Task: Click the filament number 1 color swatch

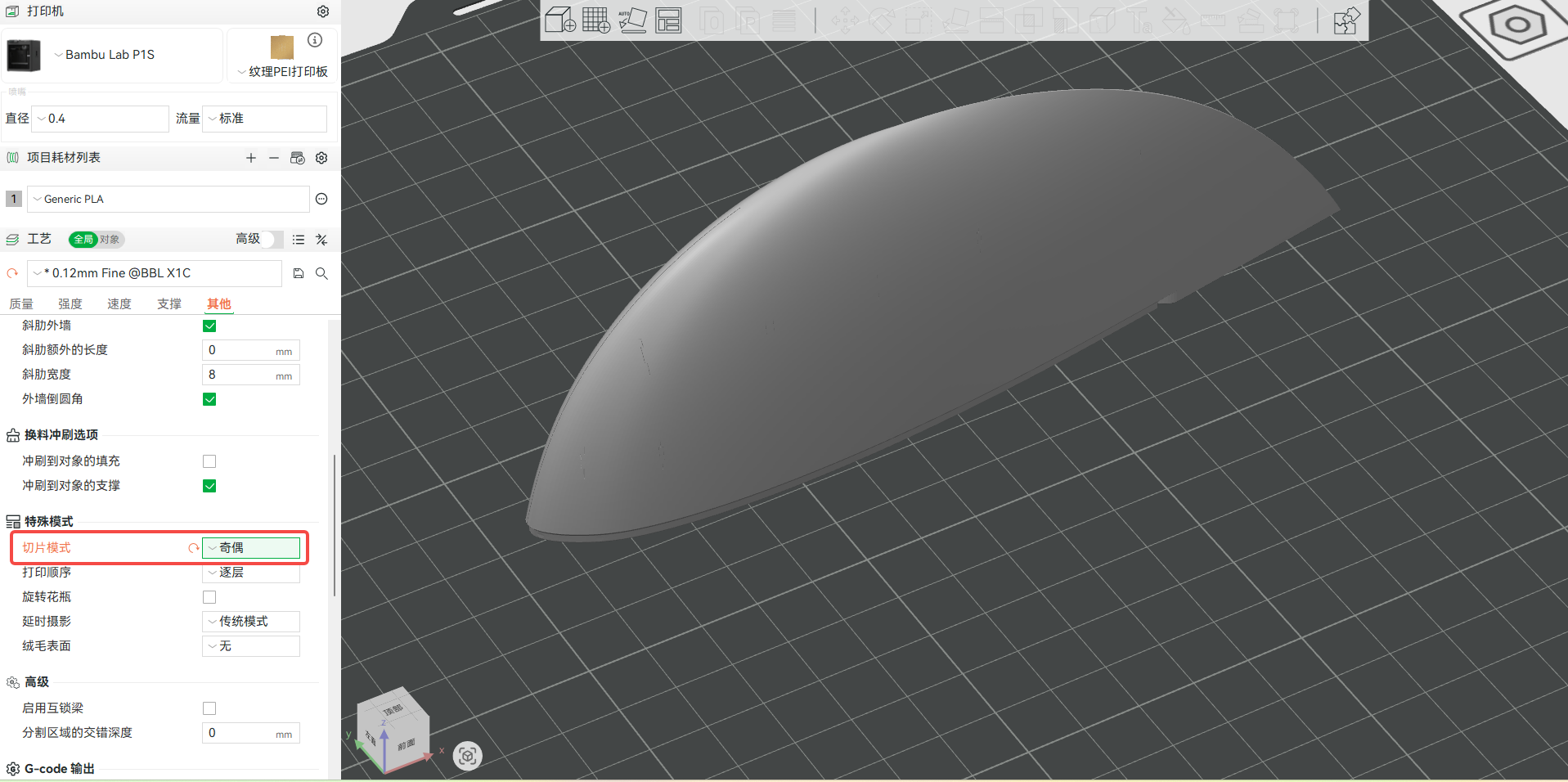Action: point(14,199)
